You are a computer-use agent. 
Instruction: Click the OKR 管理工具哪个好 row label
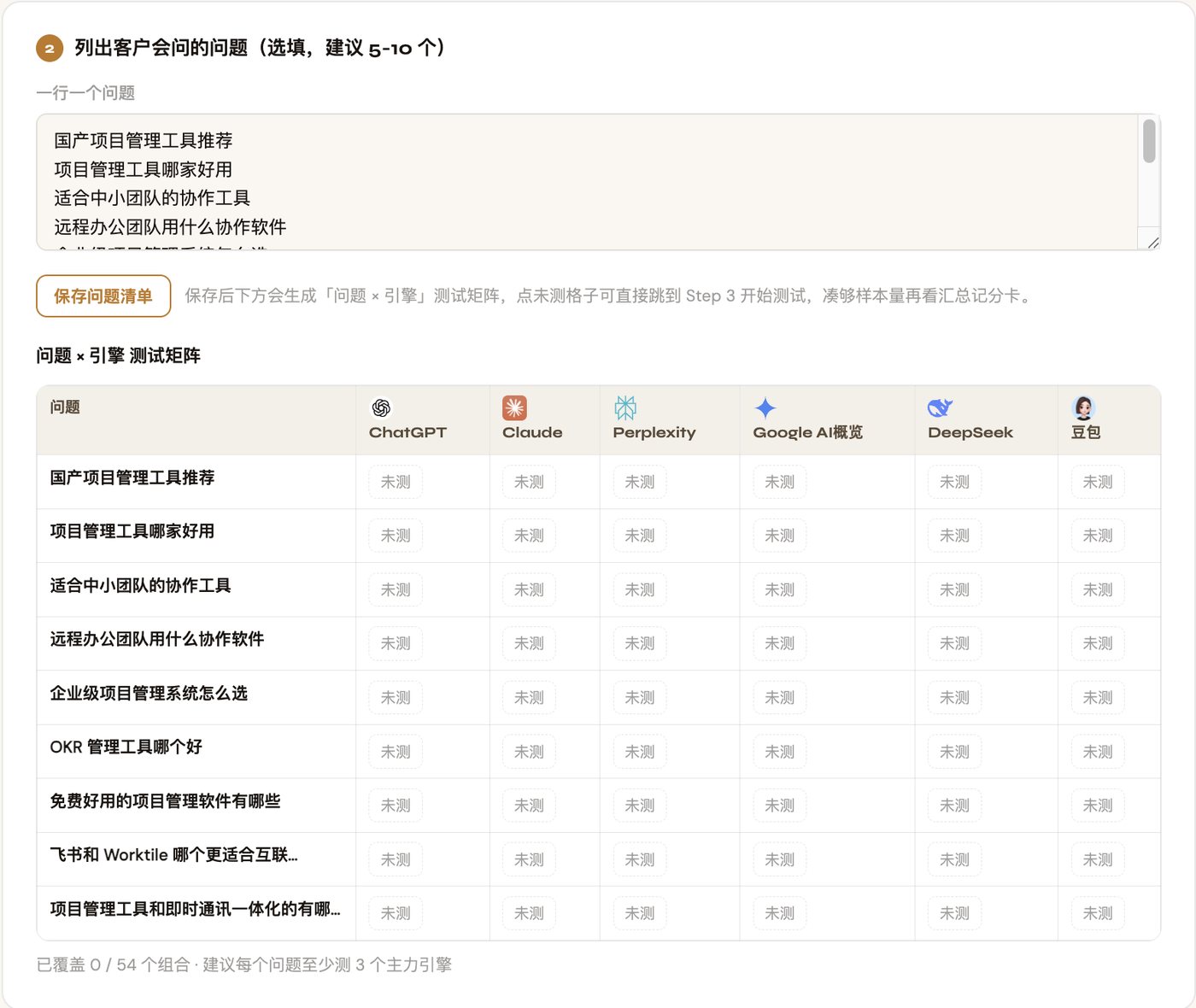[126, 747]
